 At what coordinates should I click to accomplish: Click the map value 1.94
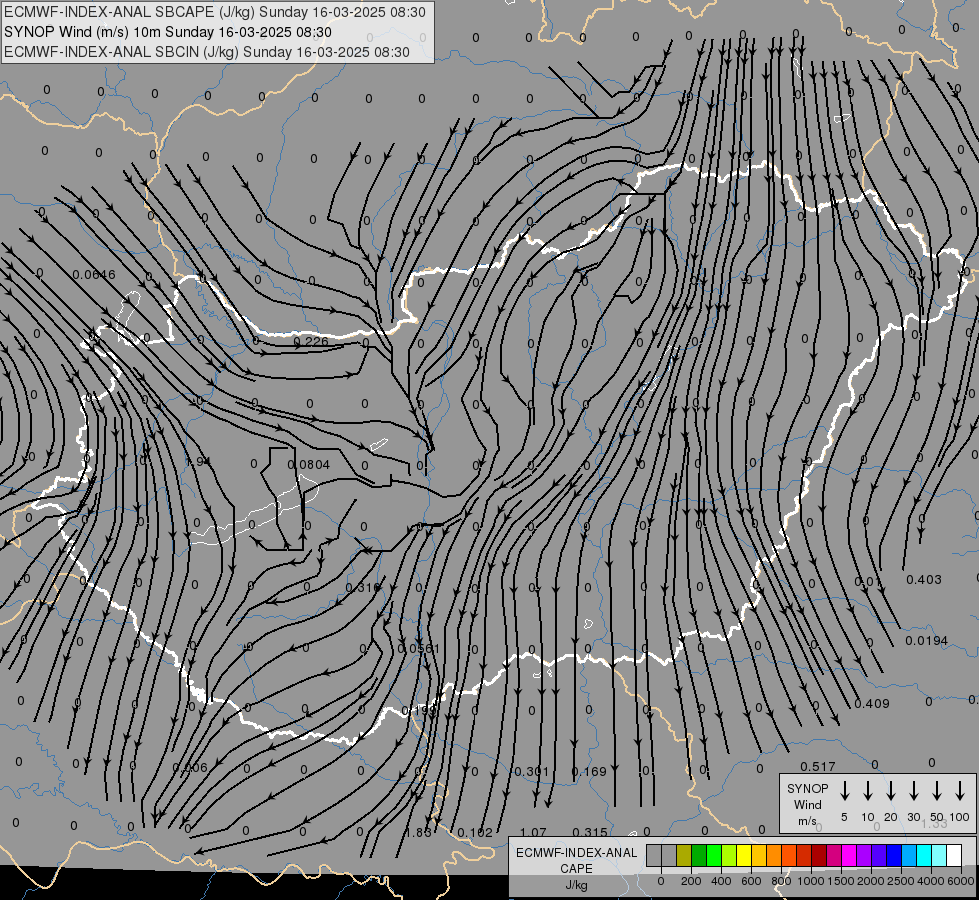point(197,462)
